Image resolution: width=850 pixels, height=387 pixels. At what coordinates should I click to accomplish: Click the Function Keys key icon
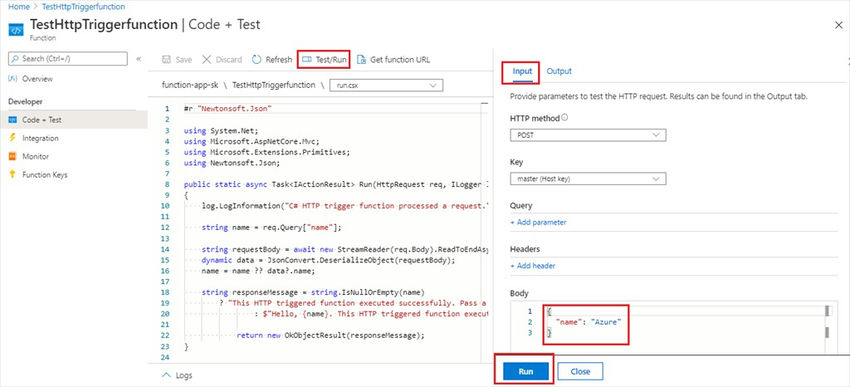pyautogui.click(x=13, y=175)
